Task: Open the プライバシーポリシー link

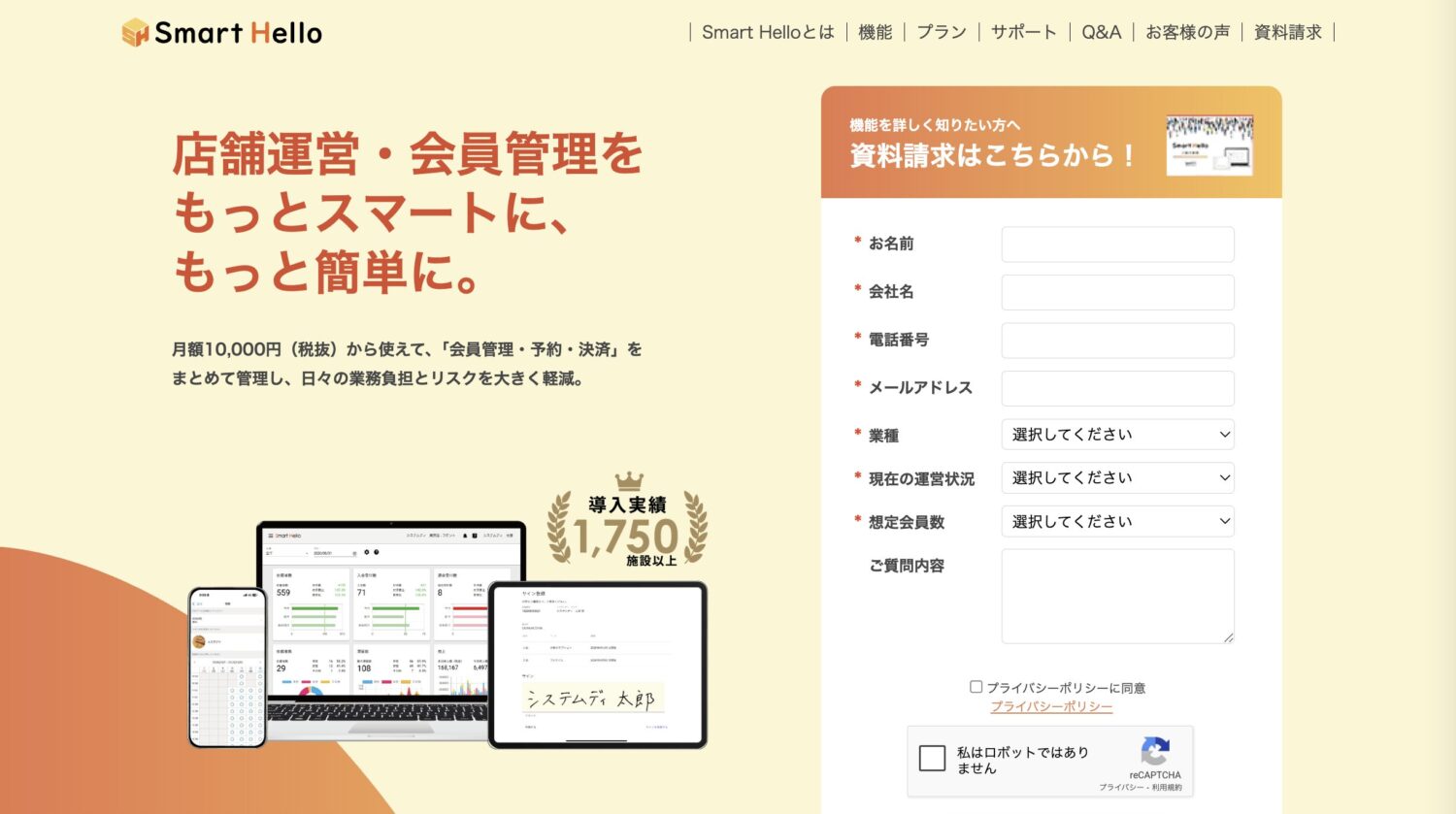Action: [x=1051, y=707]
